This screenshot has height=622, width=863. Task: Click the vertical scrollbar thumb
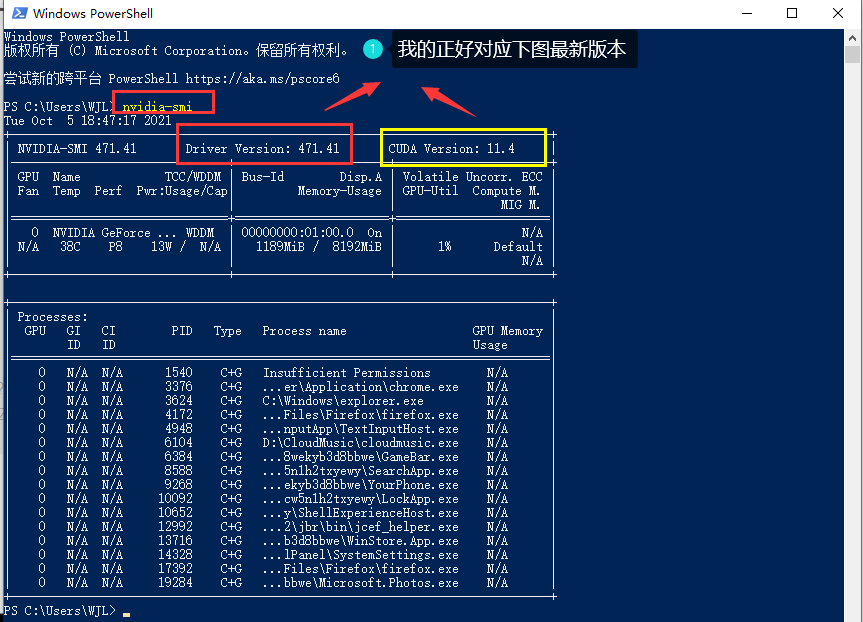coord(853,54)
